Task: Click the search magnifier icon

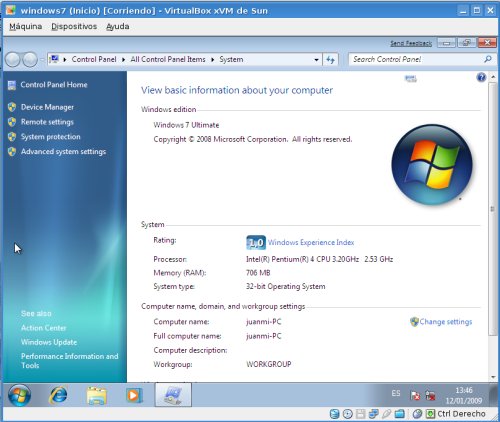Action: (487, 59)
